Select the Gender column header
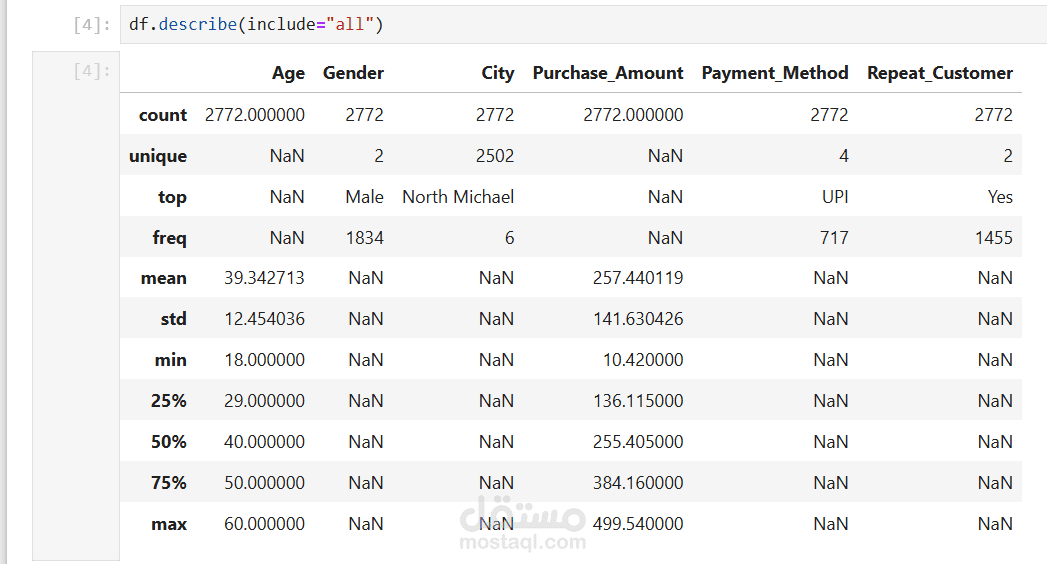The height and width of the screenshot is (564, 1047). pyautogui.click(x=353, y=73)
